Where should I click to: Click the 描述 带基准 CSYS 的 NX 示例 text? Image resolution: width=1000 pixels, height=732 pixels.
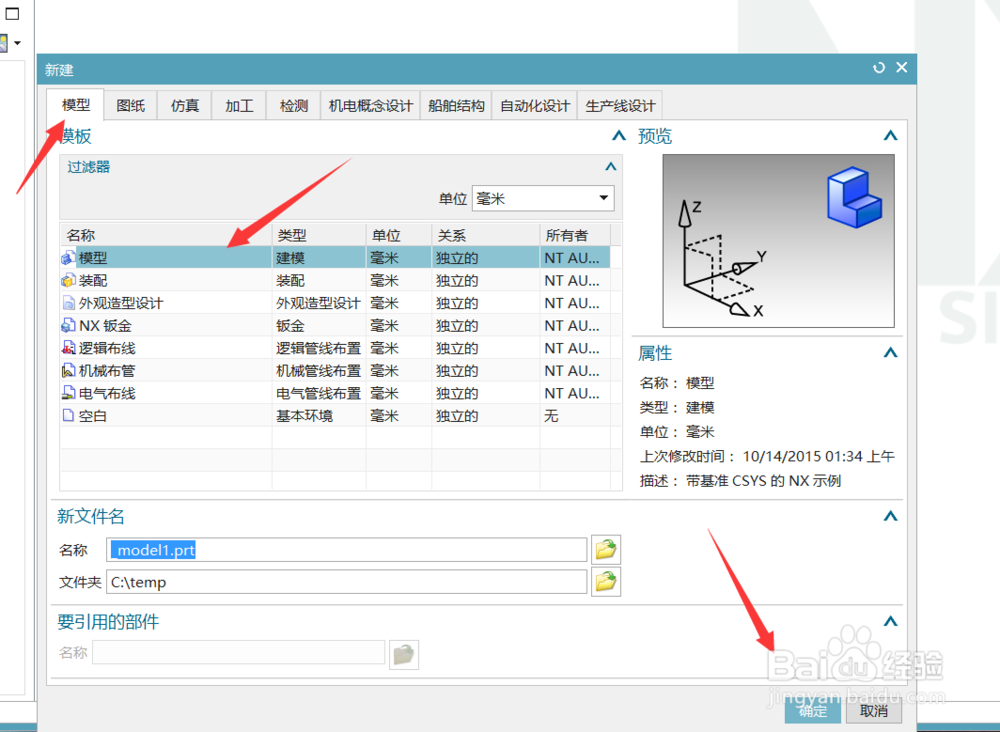pyautogui.click(x=740, y=481)
